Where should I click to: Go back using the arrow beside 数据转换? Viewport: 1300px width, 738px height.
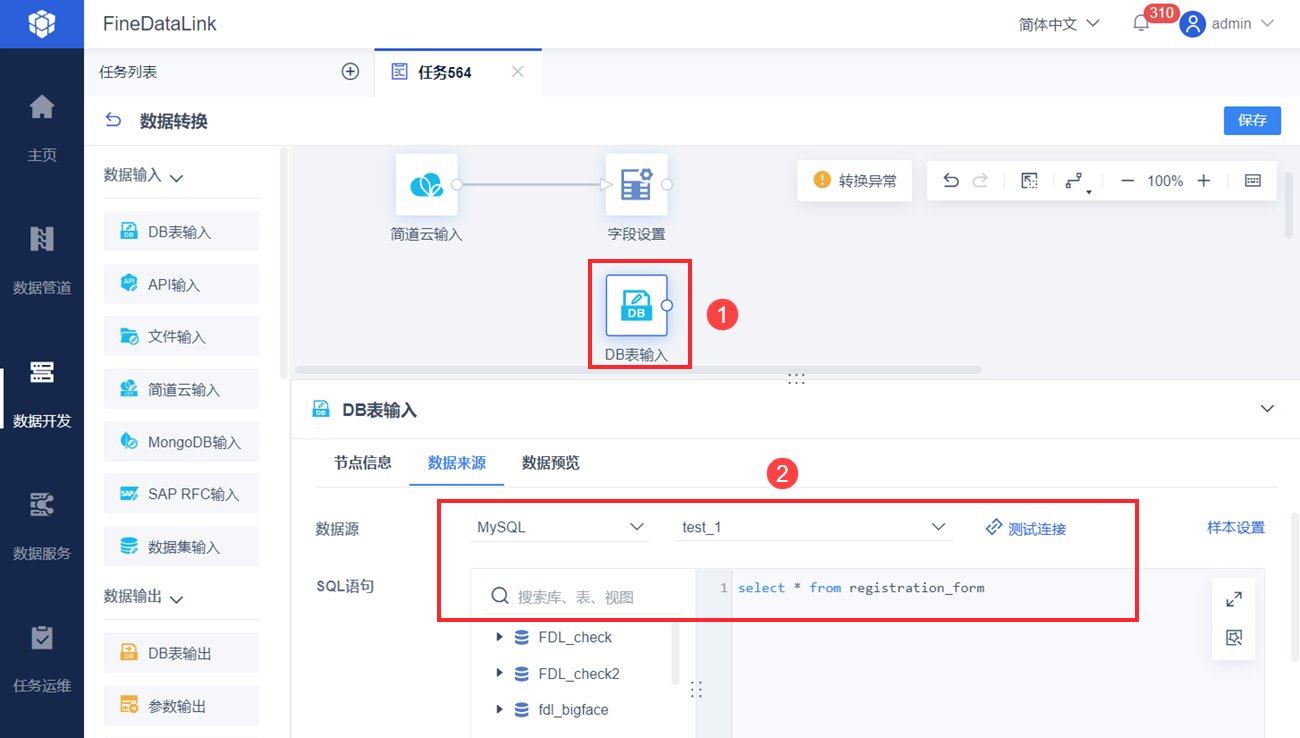tap(113, 120)
